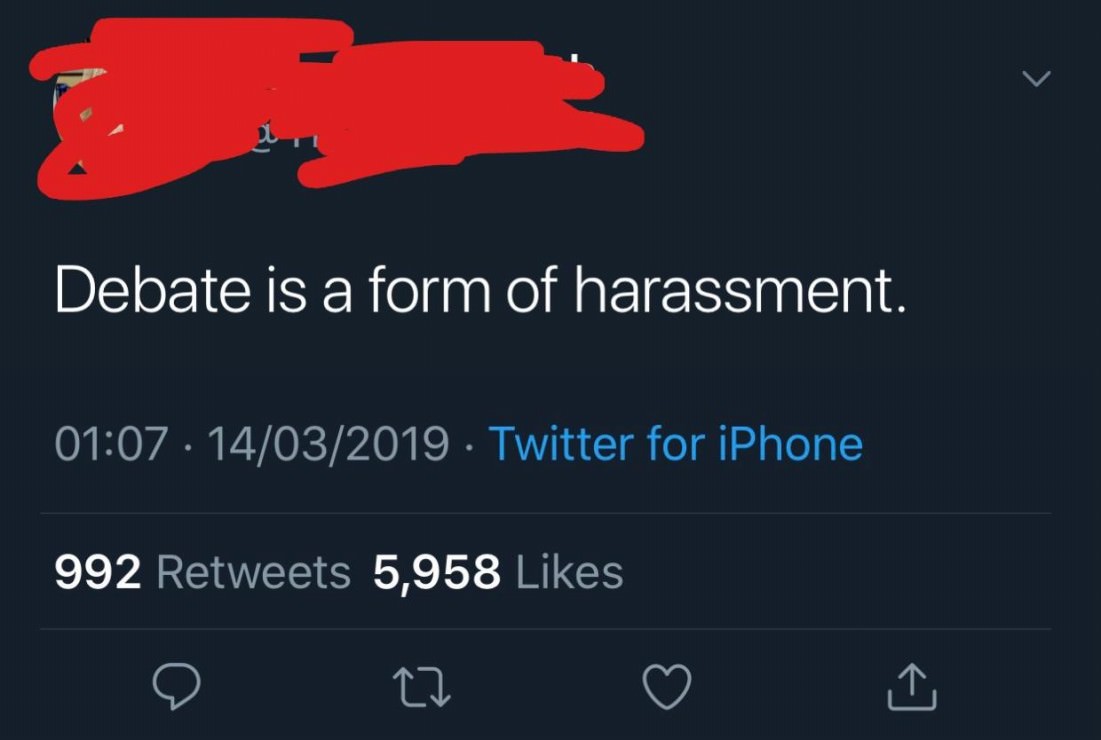
Task: Click the tweet text "Debate is a form of harassment."
Action: (481, 290)
